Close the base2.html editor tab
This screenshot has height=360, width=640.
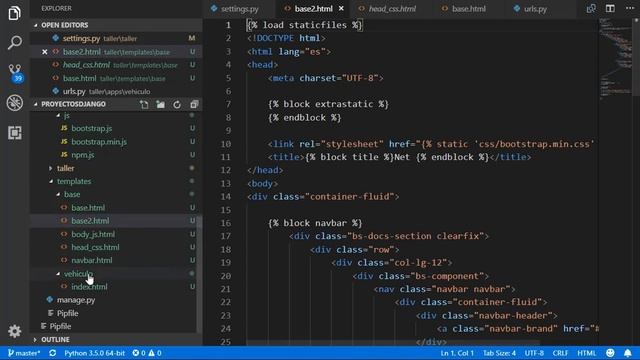341,8
